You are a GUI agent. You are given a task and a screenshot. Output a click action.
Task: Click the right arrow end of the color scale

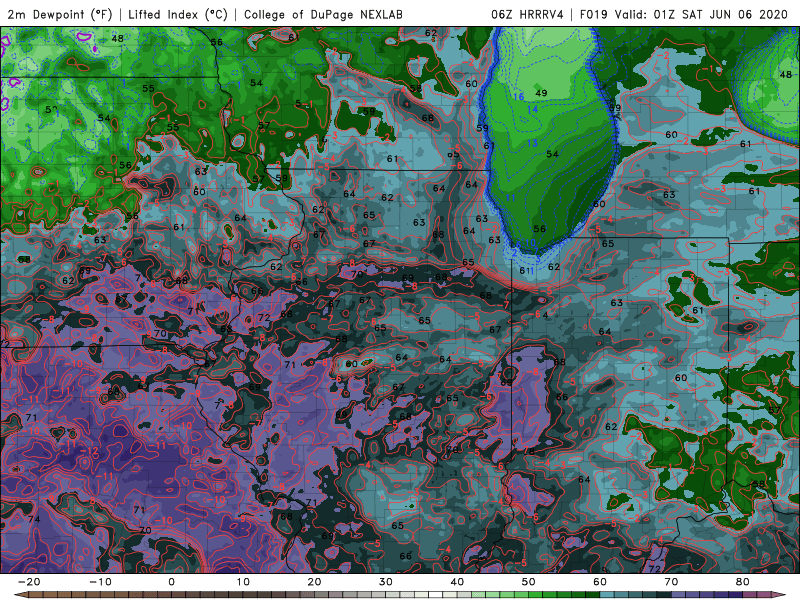(x=781, y=595)
